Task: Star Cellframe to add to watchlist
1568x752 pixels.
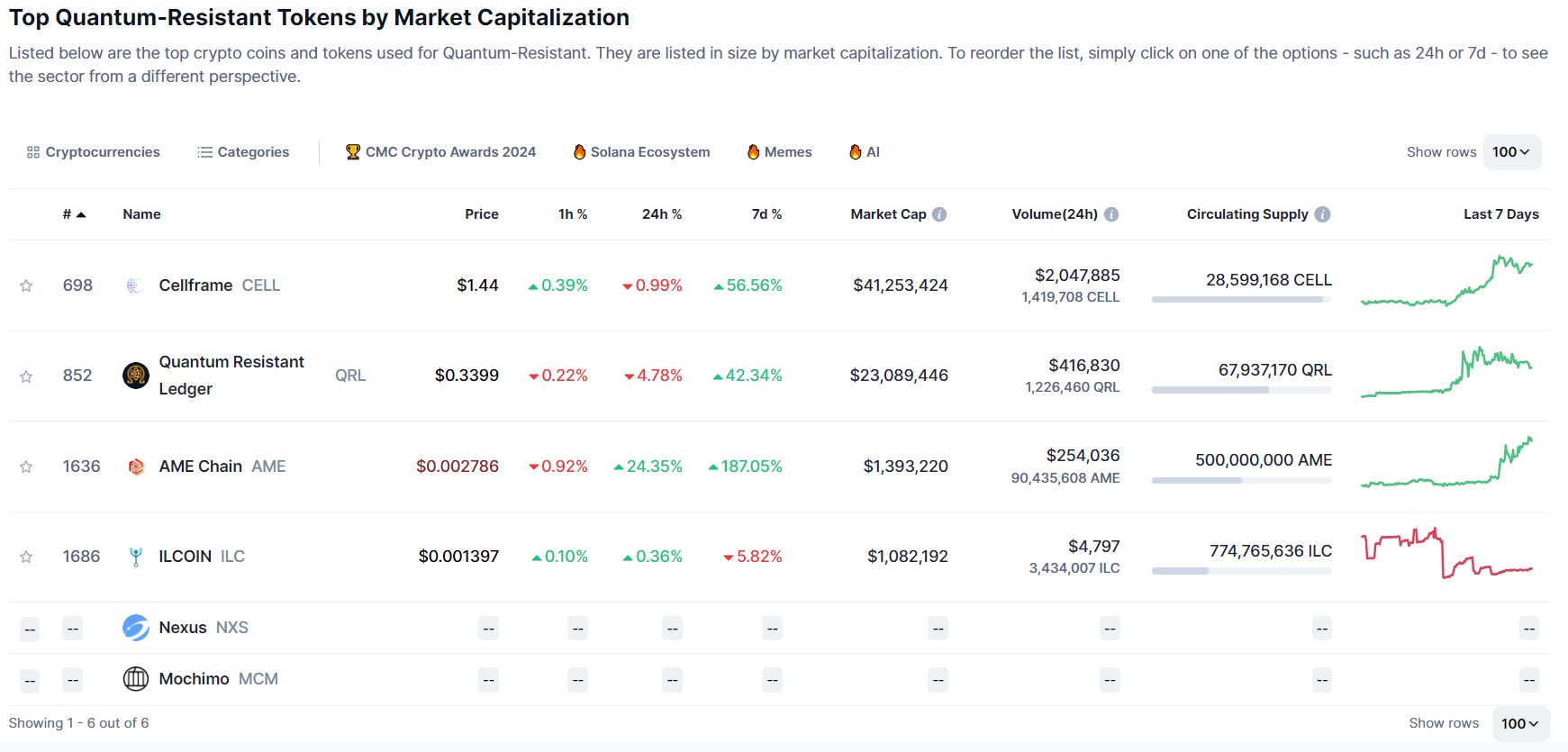Action: [x=26, y=286]
